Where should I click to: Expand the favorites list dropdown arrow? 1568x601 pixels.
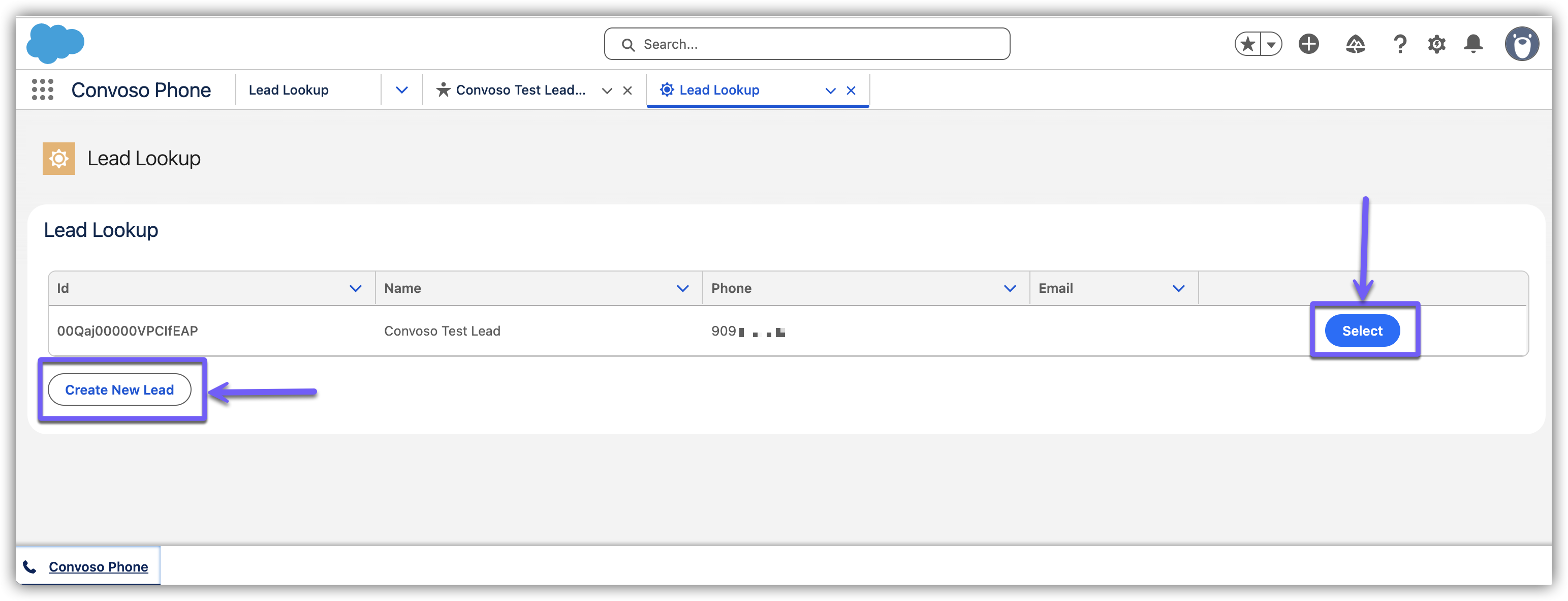[x=1271, y=44]
